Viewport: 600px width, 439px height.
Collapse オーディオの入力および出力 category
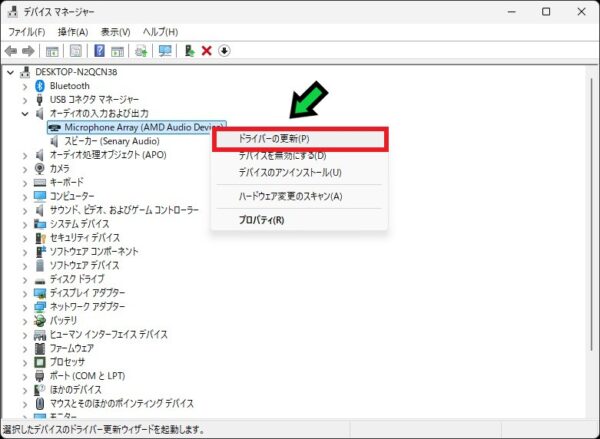click(x=25, y=114)
